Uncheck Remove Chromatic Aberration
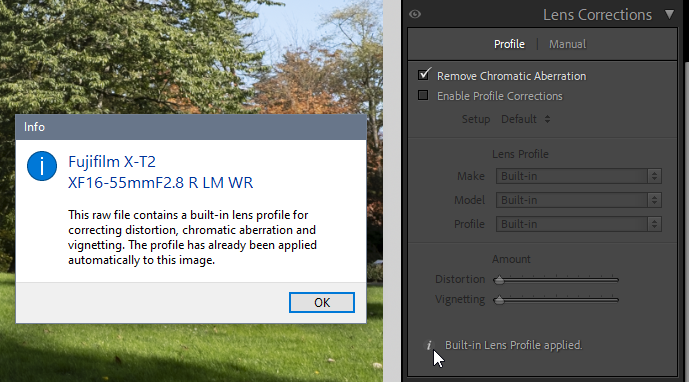Screen dimensions: 689x382 click(424, 75)
